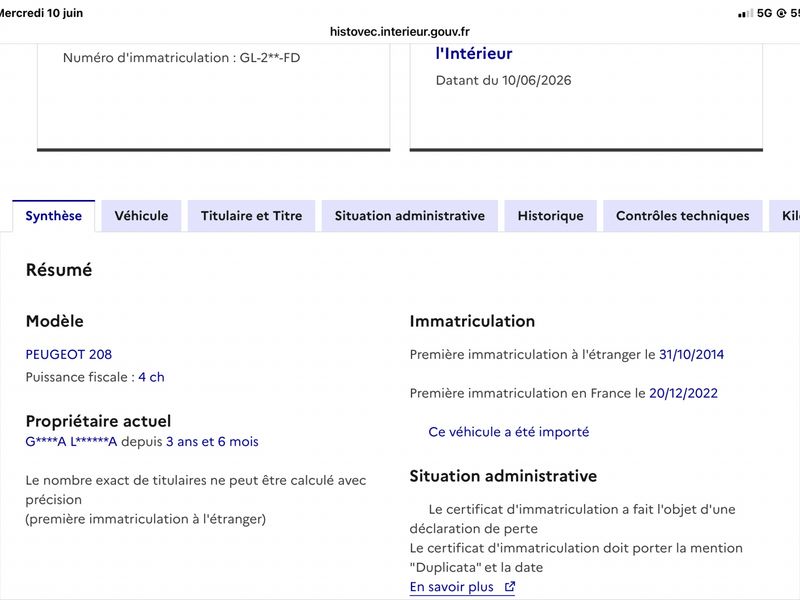This screenshot has width=800, height=600.
Task: Open the Titulaire et Titre tab
Action: [x=252, y=216]
